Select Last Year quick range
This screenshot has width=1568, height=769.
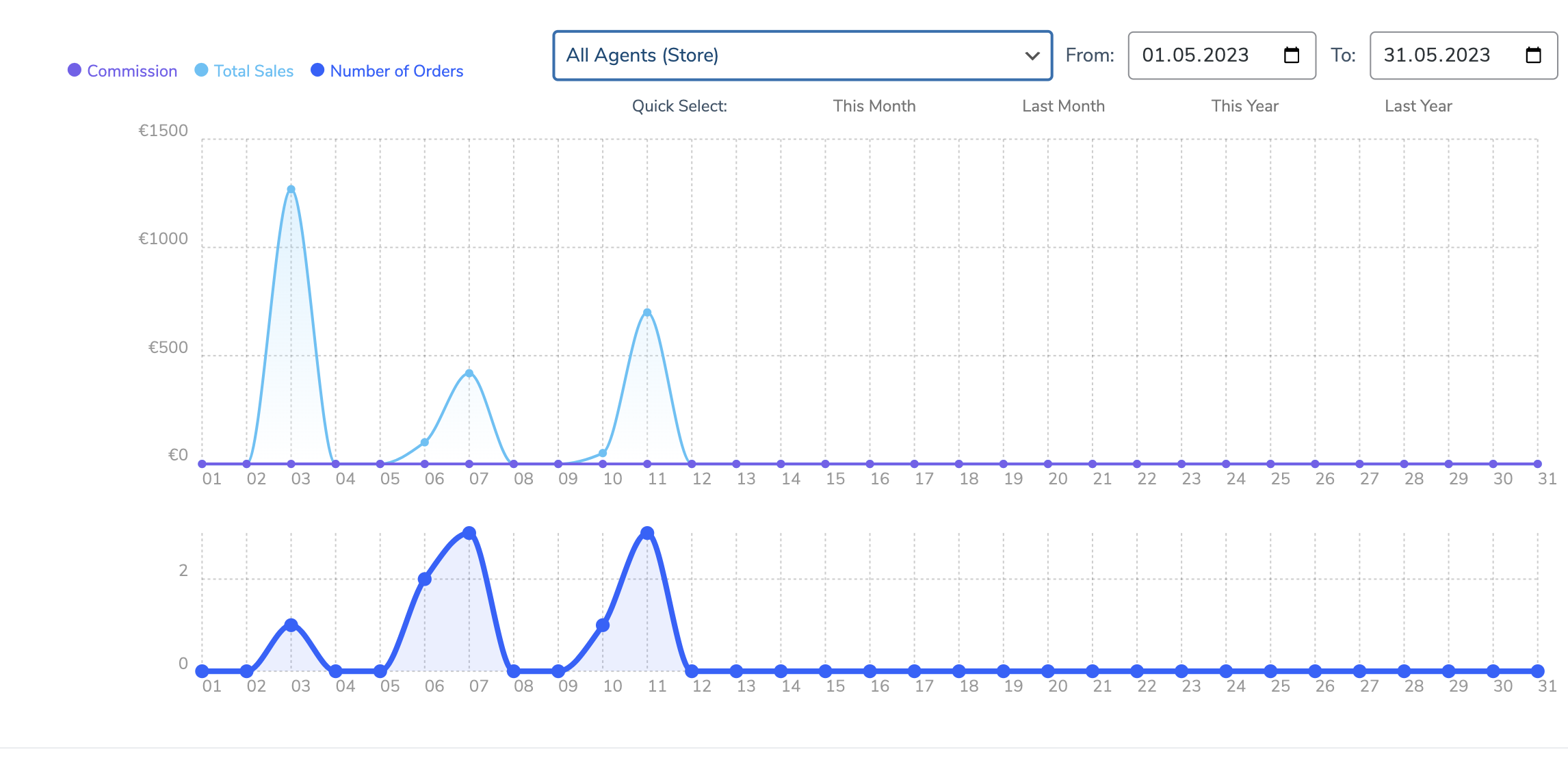point(1418,106)
